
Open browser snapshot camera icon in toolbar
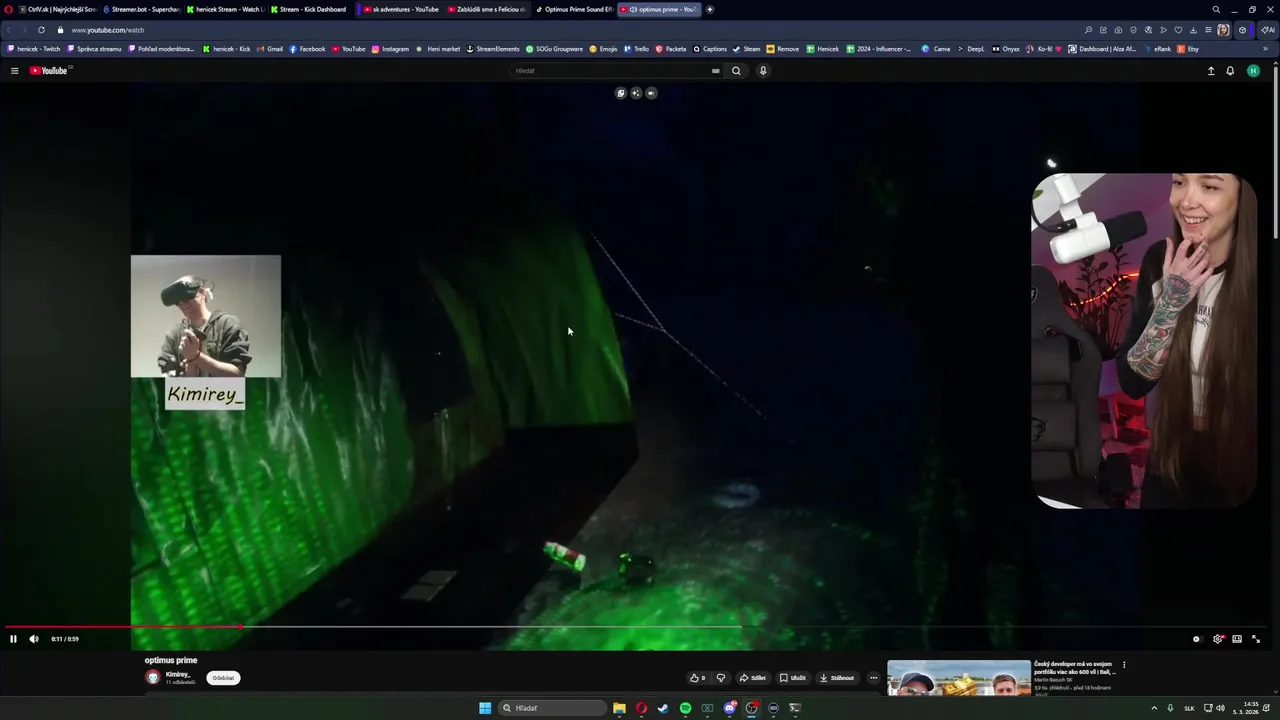pos(1118,30)
